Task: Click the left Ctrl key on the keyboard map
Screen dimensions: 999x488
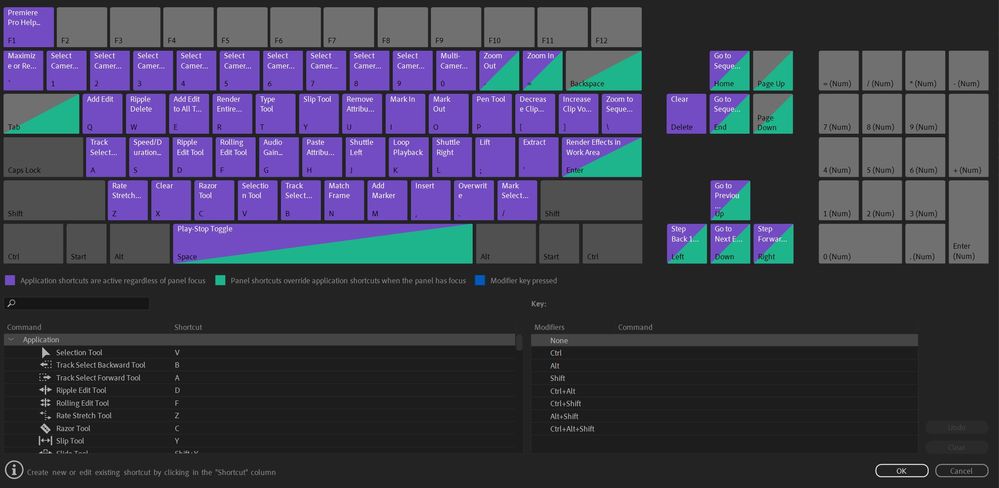Action: [33, 243]
